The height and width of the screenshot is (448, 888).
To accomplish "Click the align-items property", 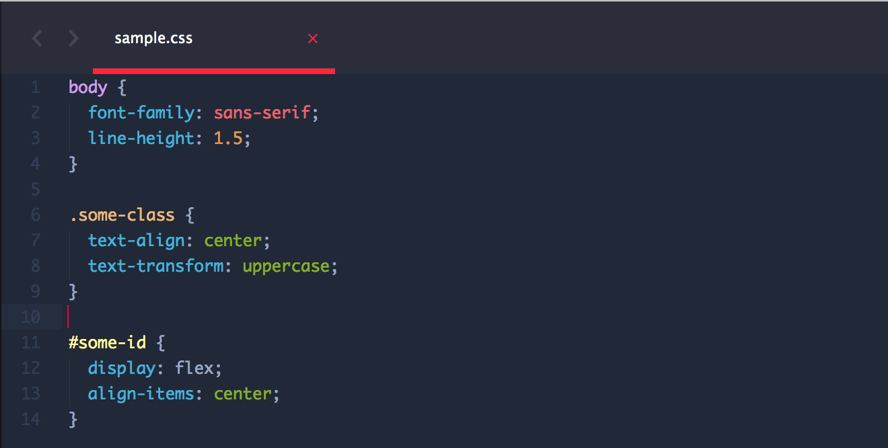I will (x=141, y=394).
